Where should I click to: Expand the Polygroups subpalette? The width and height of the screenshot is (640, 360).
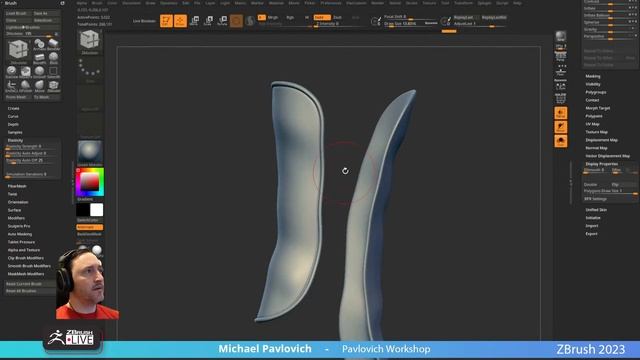596,92
